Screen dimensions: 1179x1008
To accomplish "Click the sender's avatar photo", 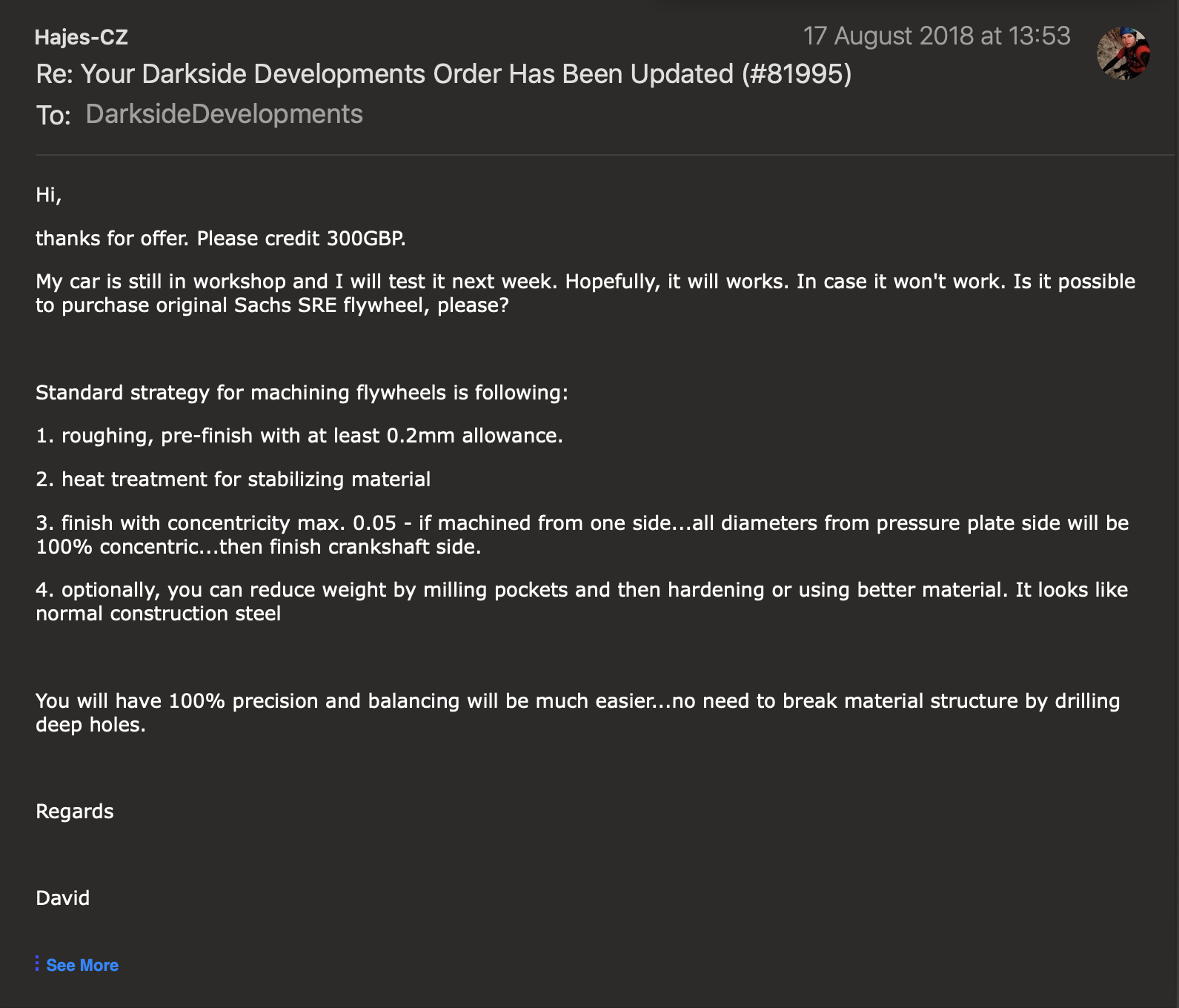I will pos(1123,53).
